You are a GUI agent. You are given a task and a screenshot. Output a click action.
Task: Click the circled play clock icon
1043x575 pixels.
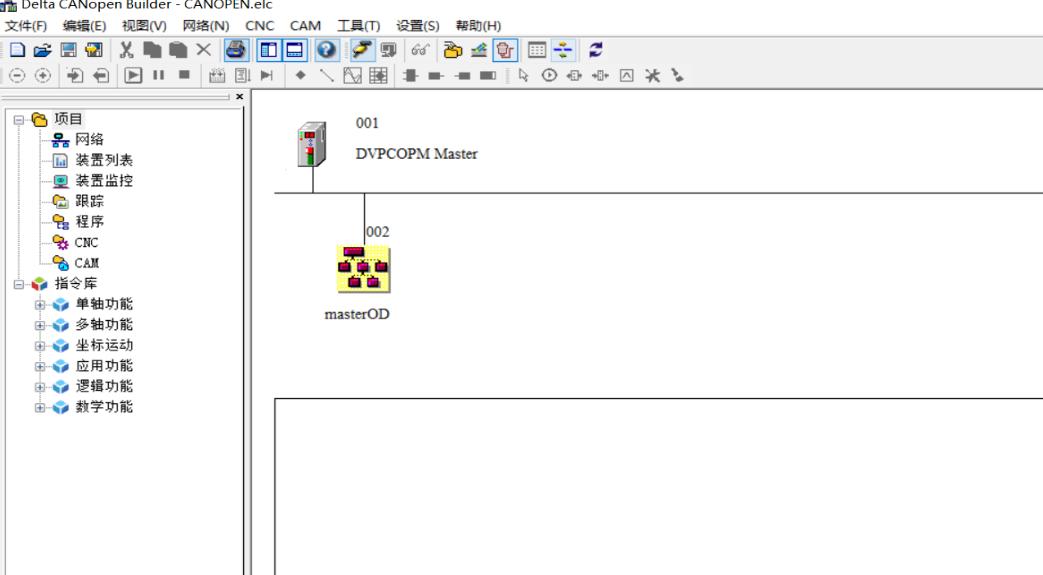549,75
